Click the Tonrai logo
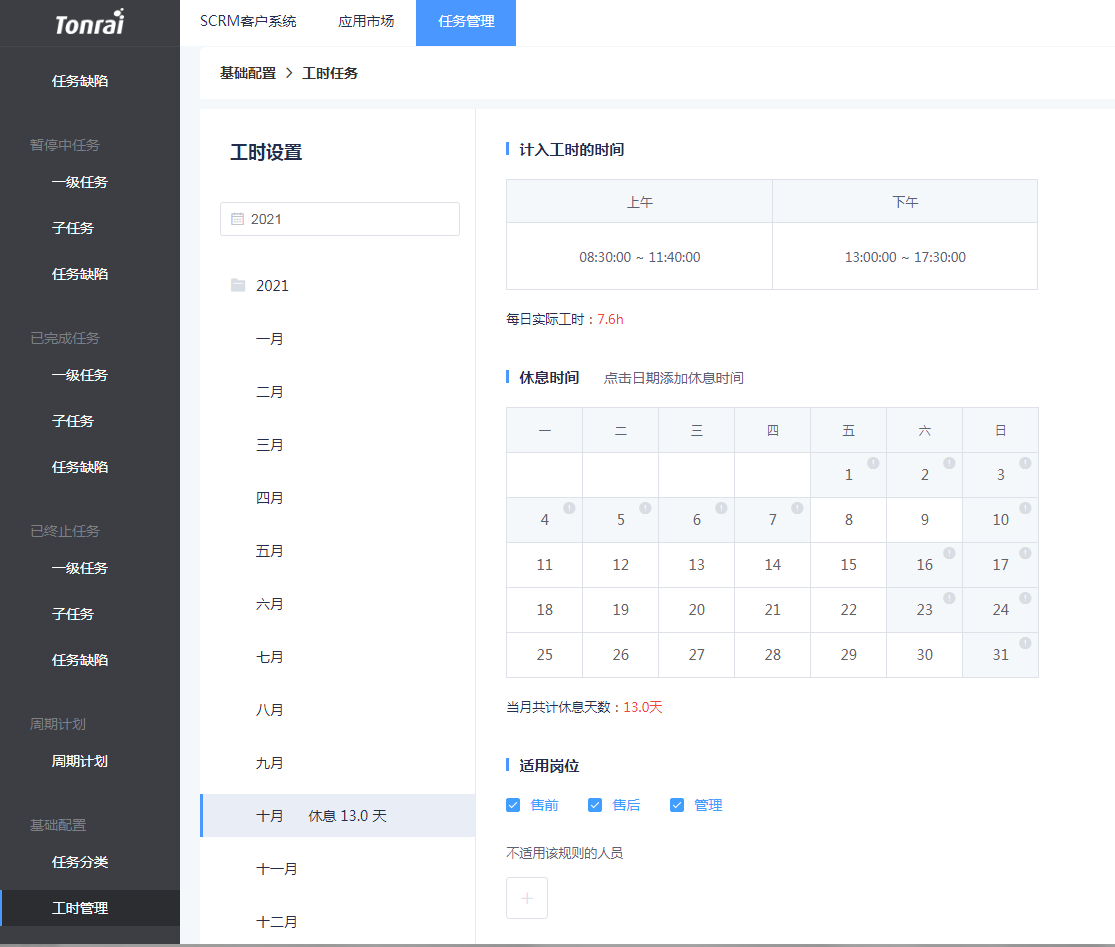 [x=90, y=23]
